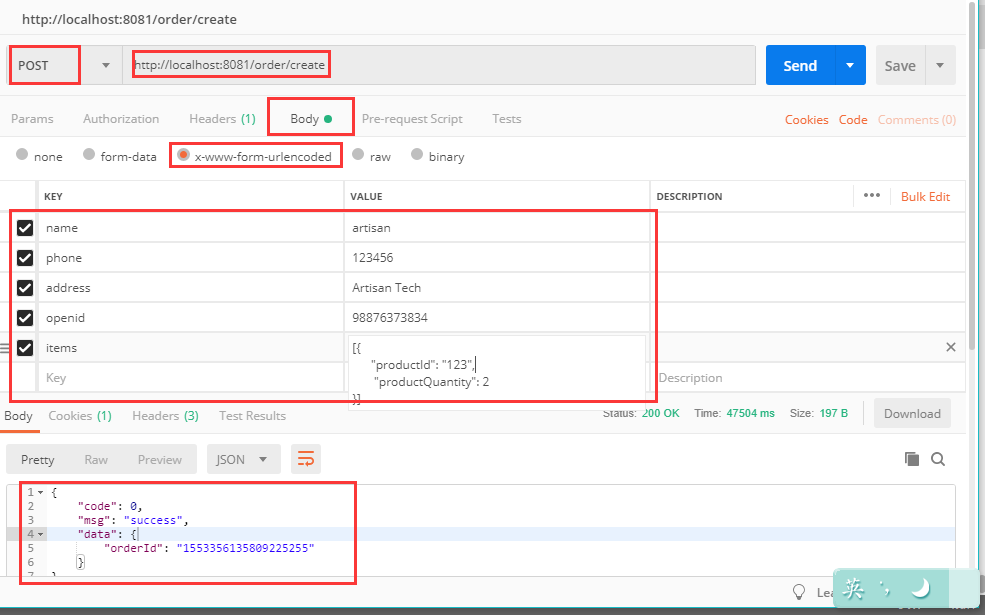Switch to the Test Results tab

(253, 416)
